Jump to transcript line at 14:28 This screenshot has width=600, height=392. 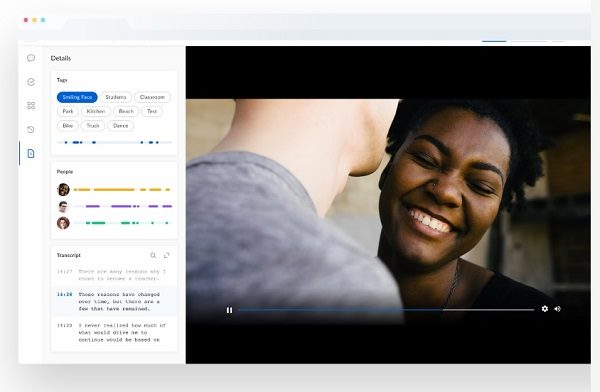(114, 302)
